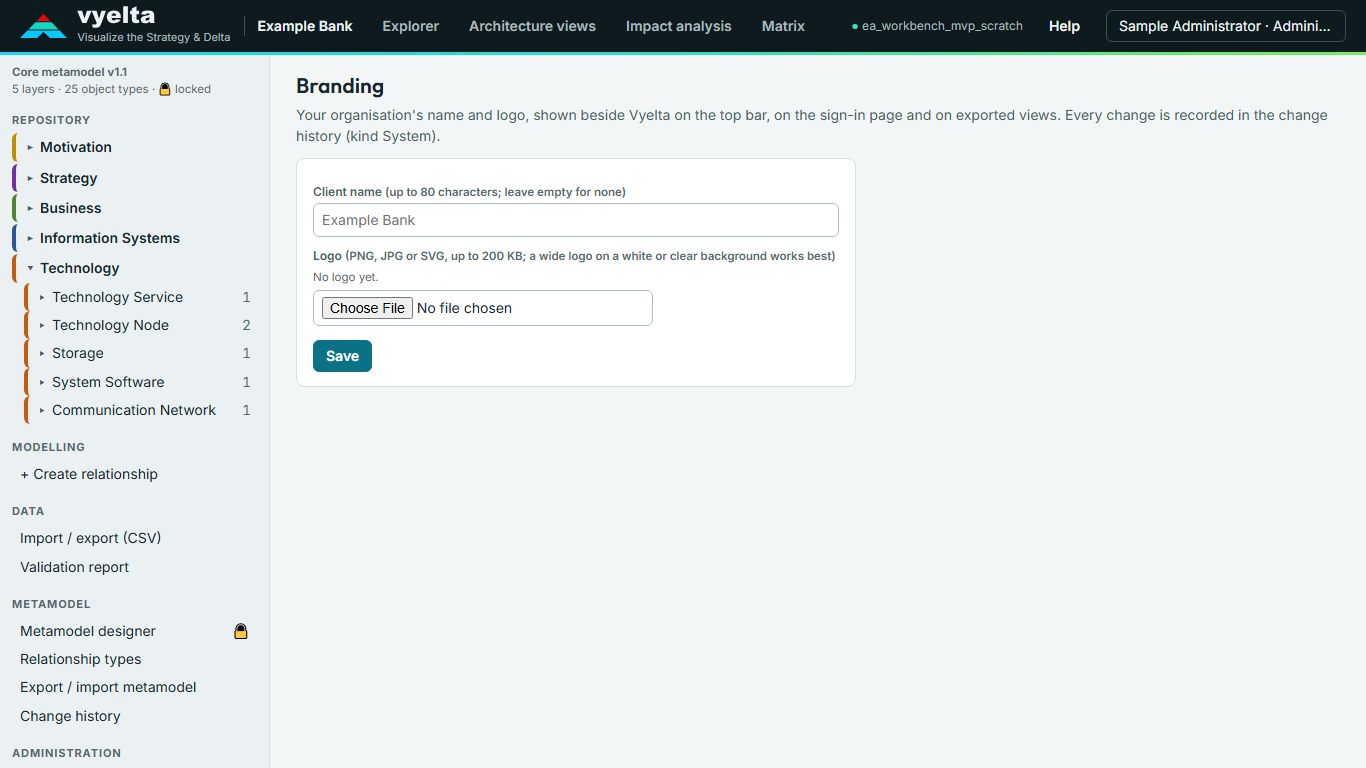Expand the Communication Network arrow
The image size is (1366, 768).
click(42, 410)
